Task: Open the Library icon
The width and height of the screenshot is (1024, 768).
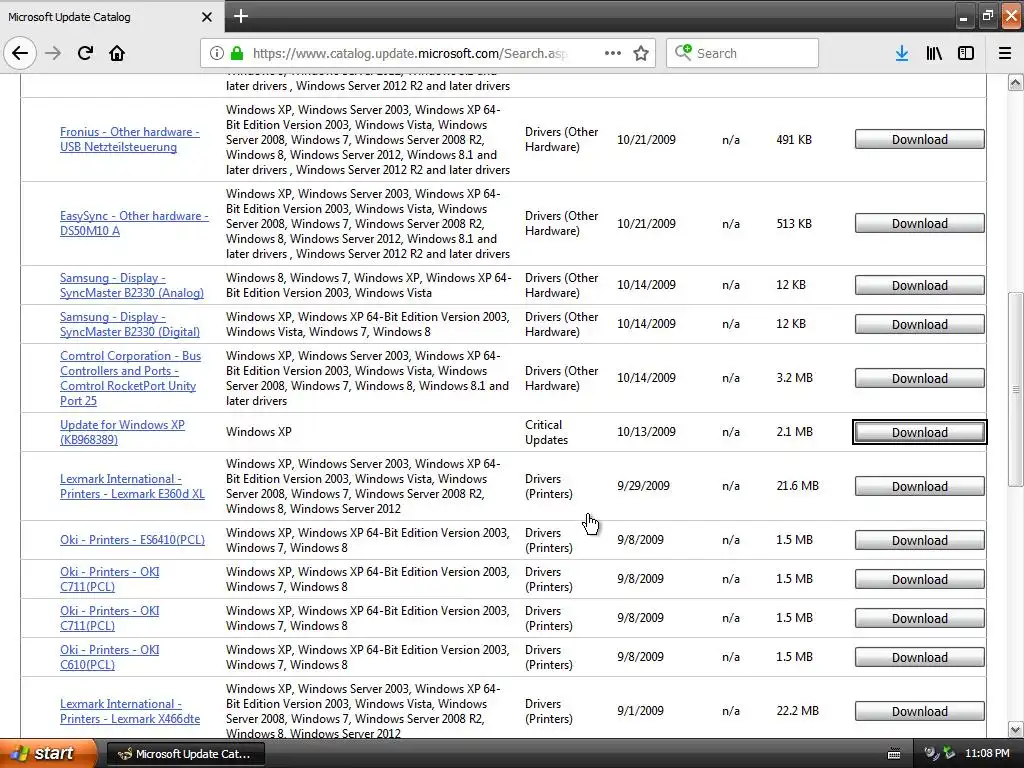Action: point(934,53)
